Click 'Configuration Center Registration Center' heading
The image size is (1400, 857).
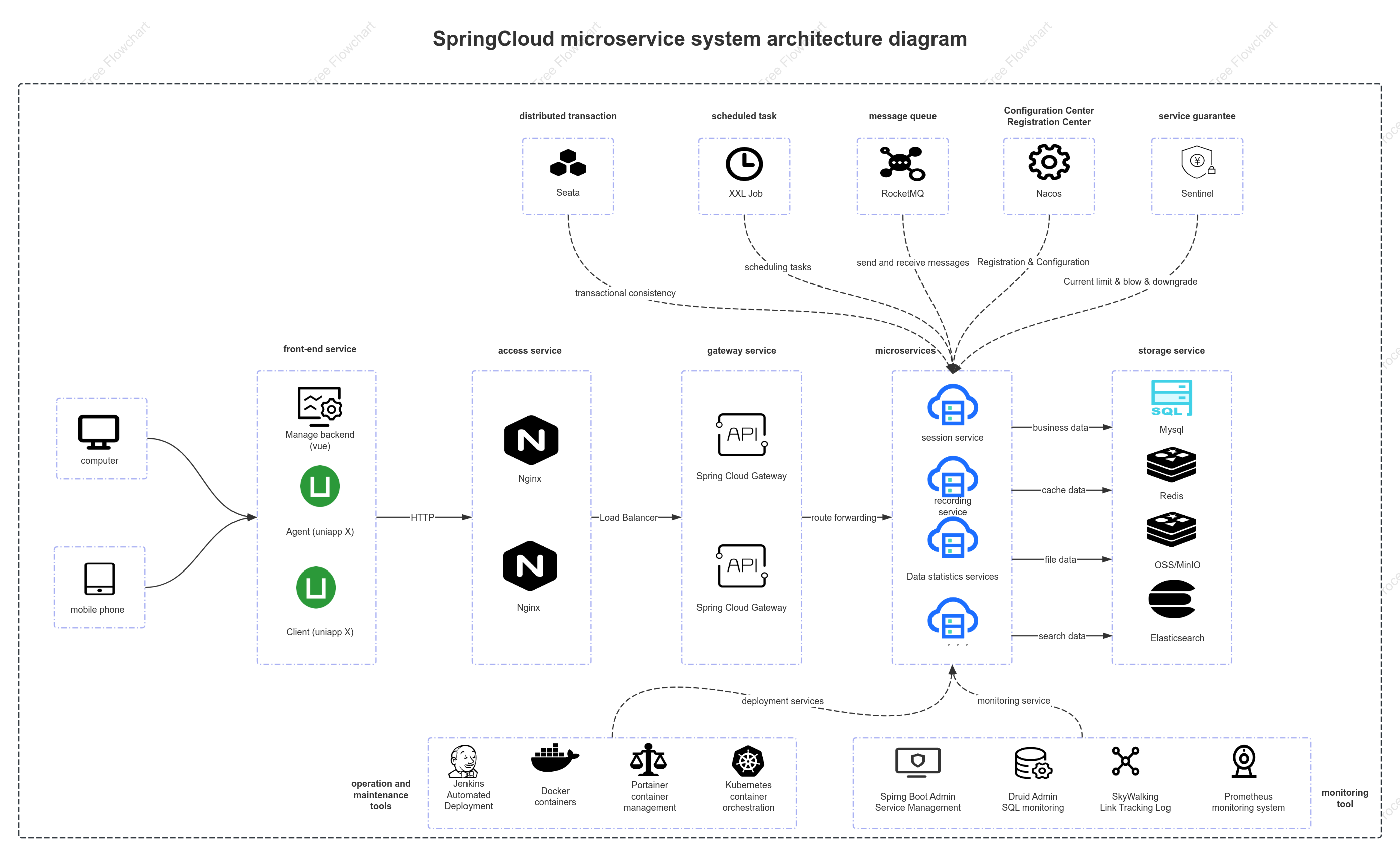(1048, 116)
